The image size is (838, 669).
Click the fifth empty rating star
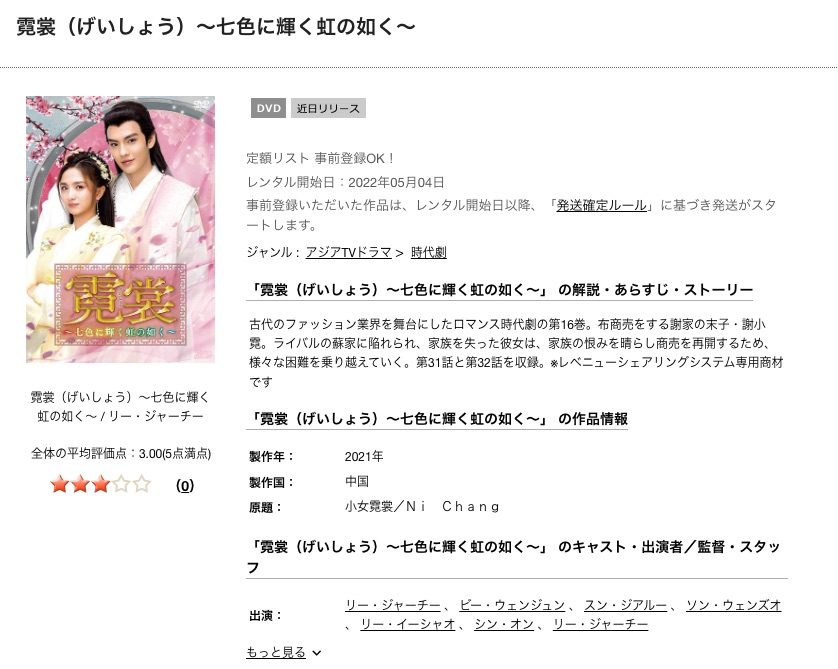click(x=142, y=485)
